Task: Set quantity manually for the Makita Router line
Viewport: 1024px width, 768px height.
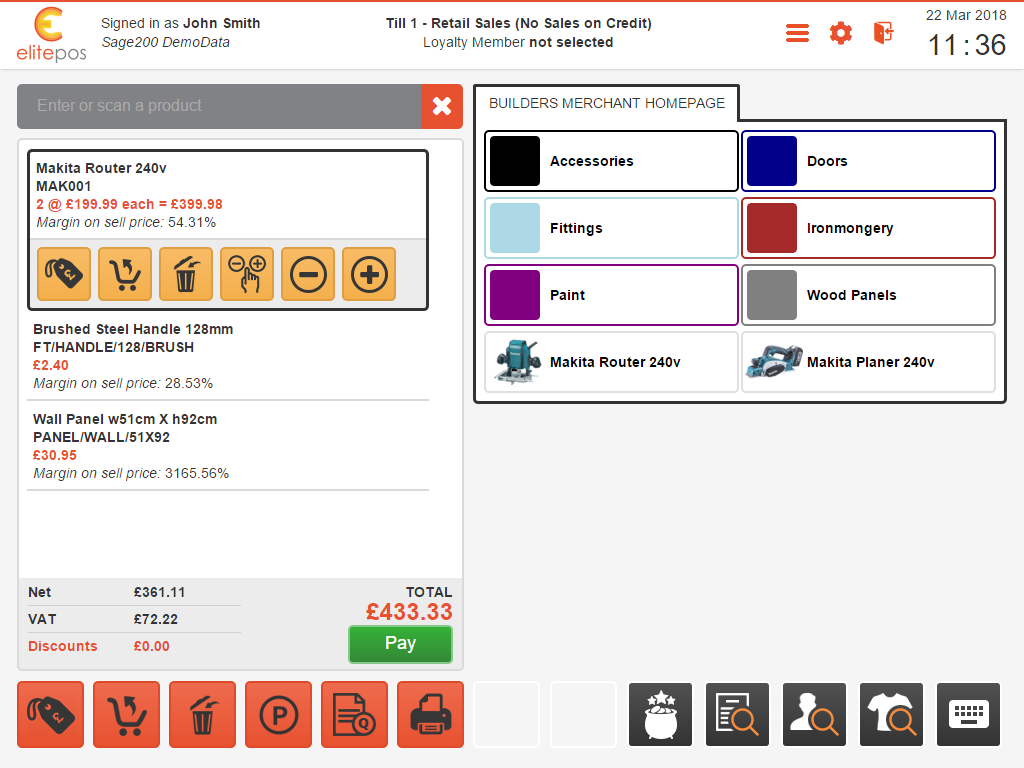Action: [x=247, y=274]
